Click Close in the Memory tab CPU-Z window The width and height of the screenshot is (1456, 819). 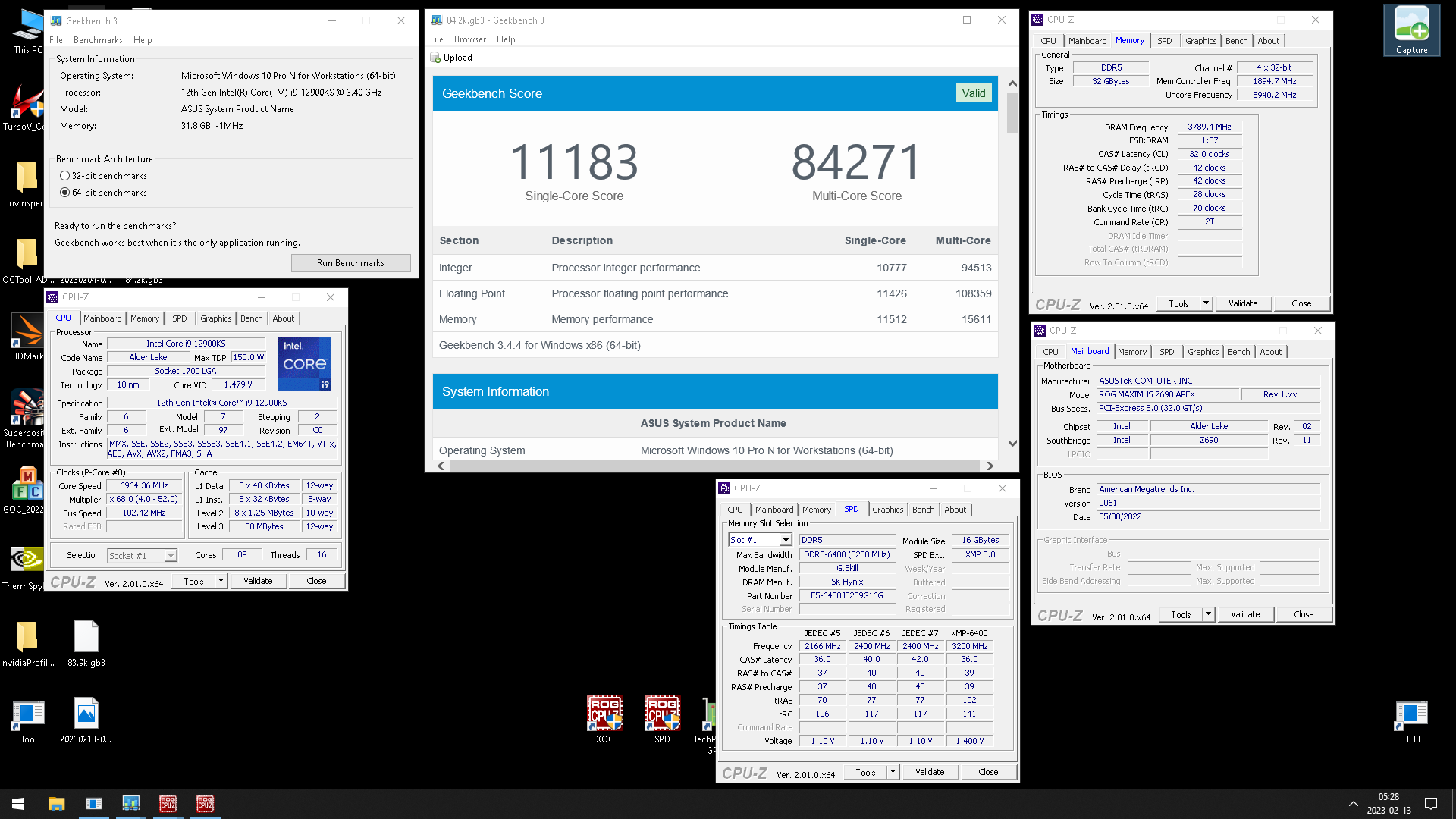(1301, 303)
